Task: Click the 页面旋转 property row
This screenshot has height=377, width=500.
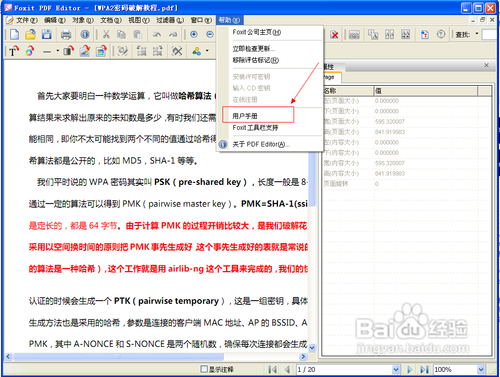Action: (x=407, y=184)
